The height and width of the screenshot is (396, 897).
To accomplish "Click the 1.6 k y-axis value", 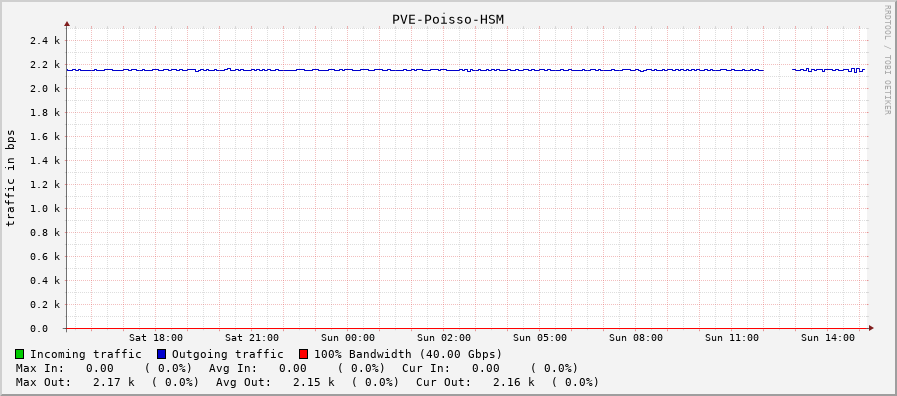I will pos(46,137).
